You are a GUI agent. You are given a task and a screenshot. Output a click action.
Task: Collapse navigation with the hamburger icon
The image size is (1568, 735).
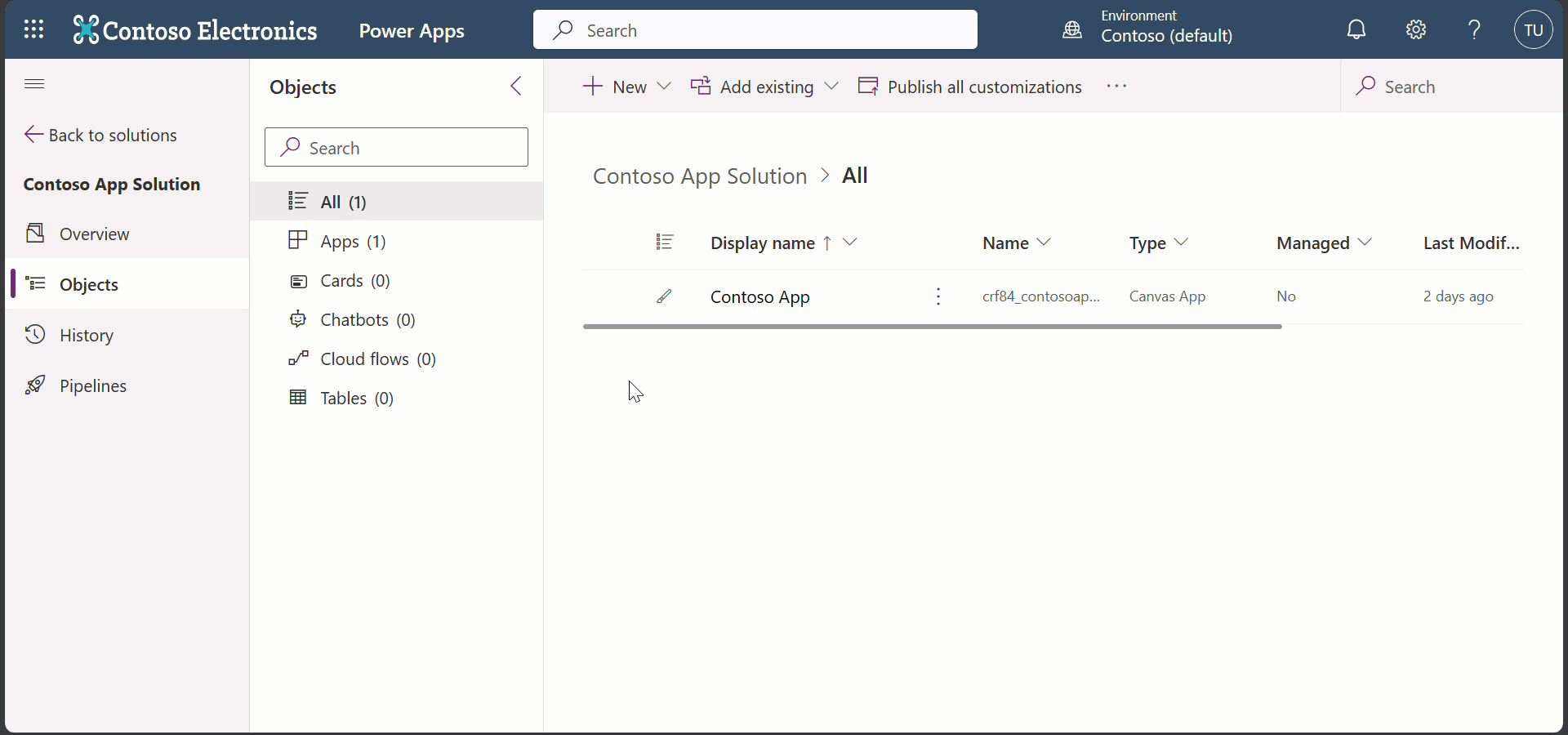[33, 83]
